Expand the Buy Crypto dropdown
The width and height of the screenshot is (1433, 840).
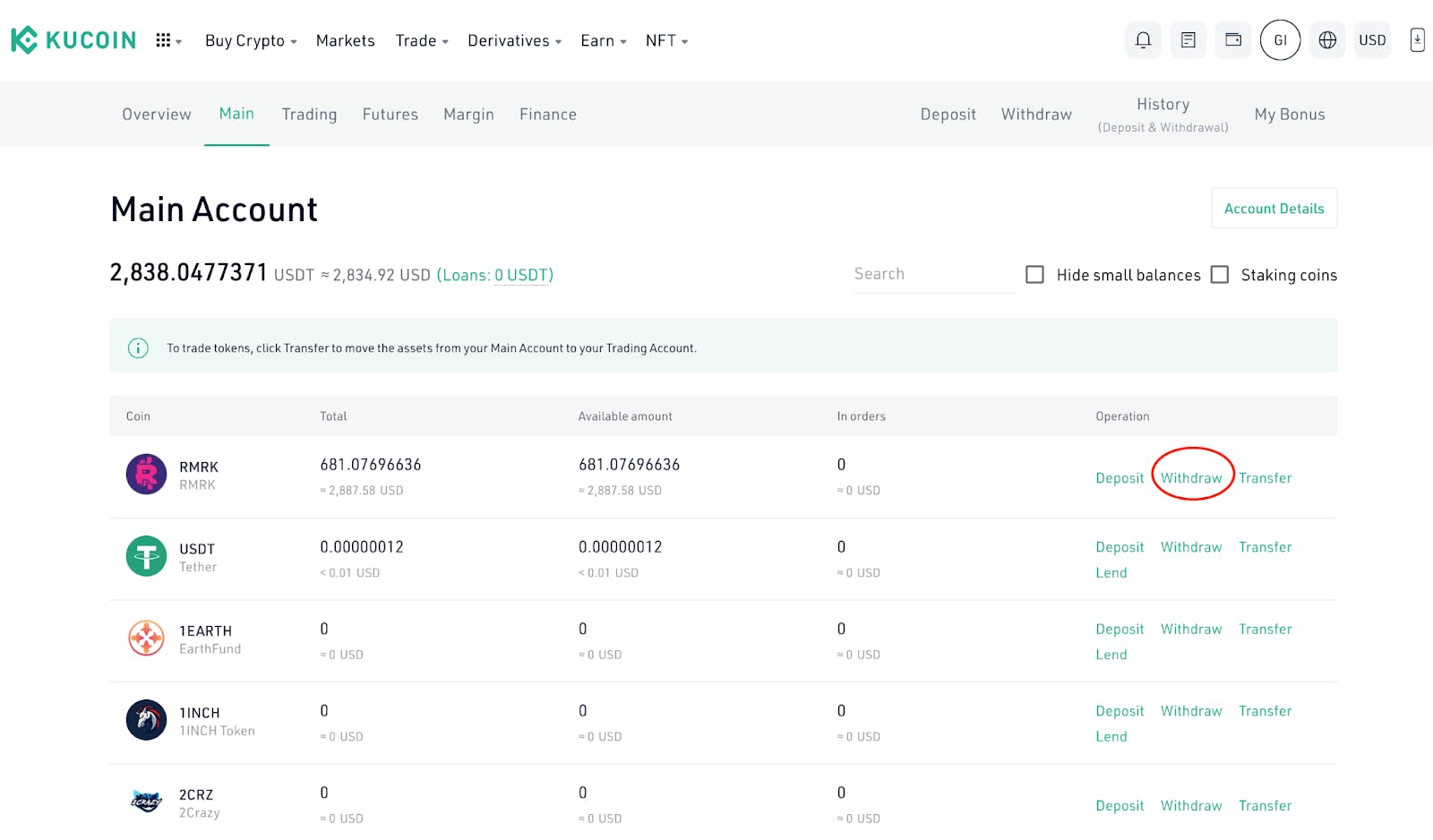tap(251, 40)
